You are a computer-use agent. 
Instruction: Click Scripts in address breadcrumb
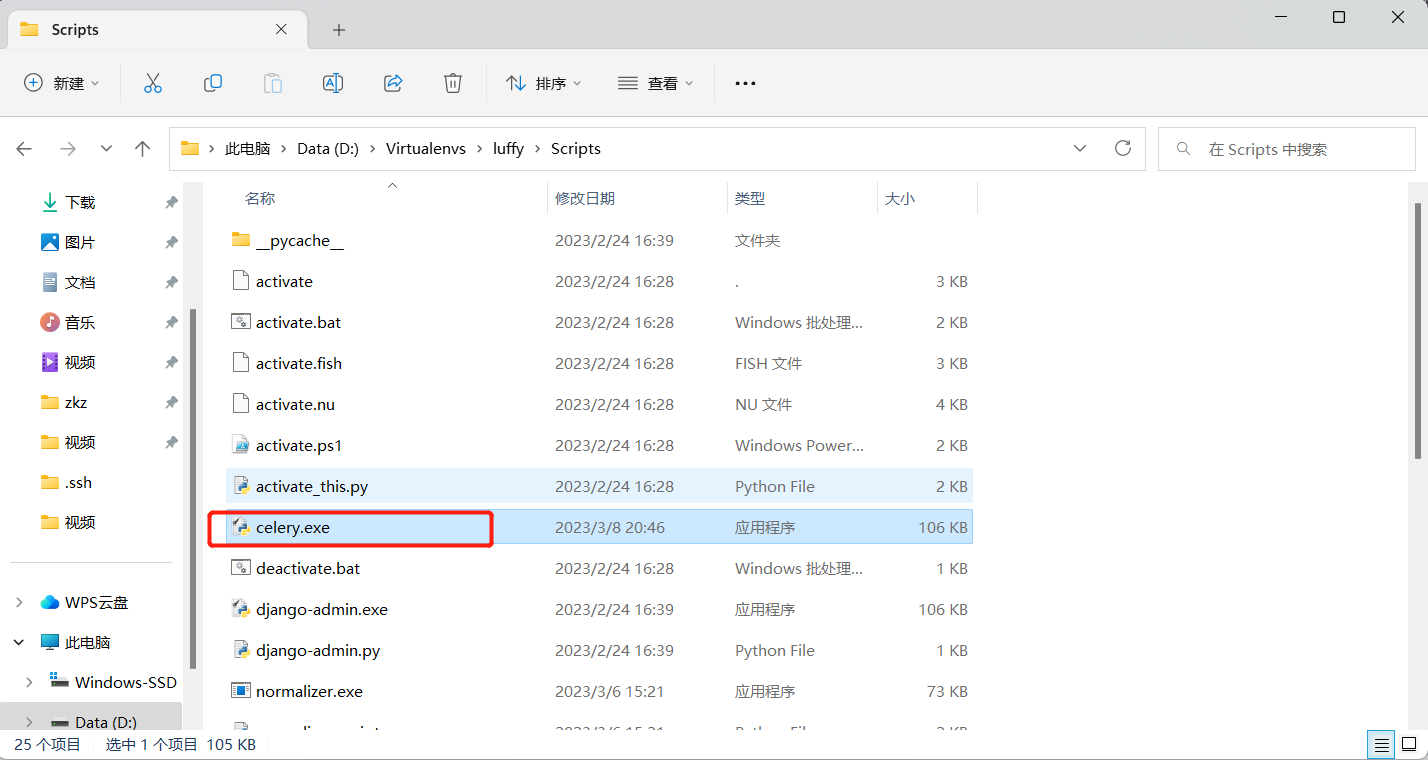coord(576,149)
